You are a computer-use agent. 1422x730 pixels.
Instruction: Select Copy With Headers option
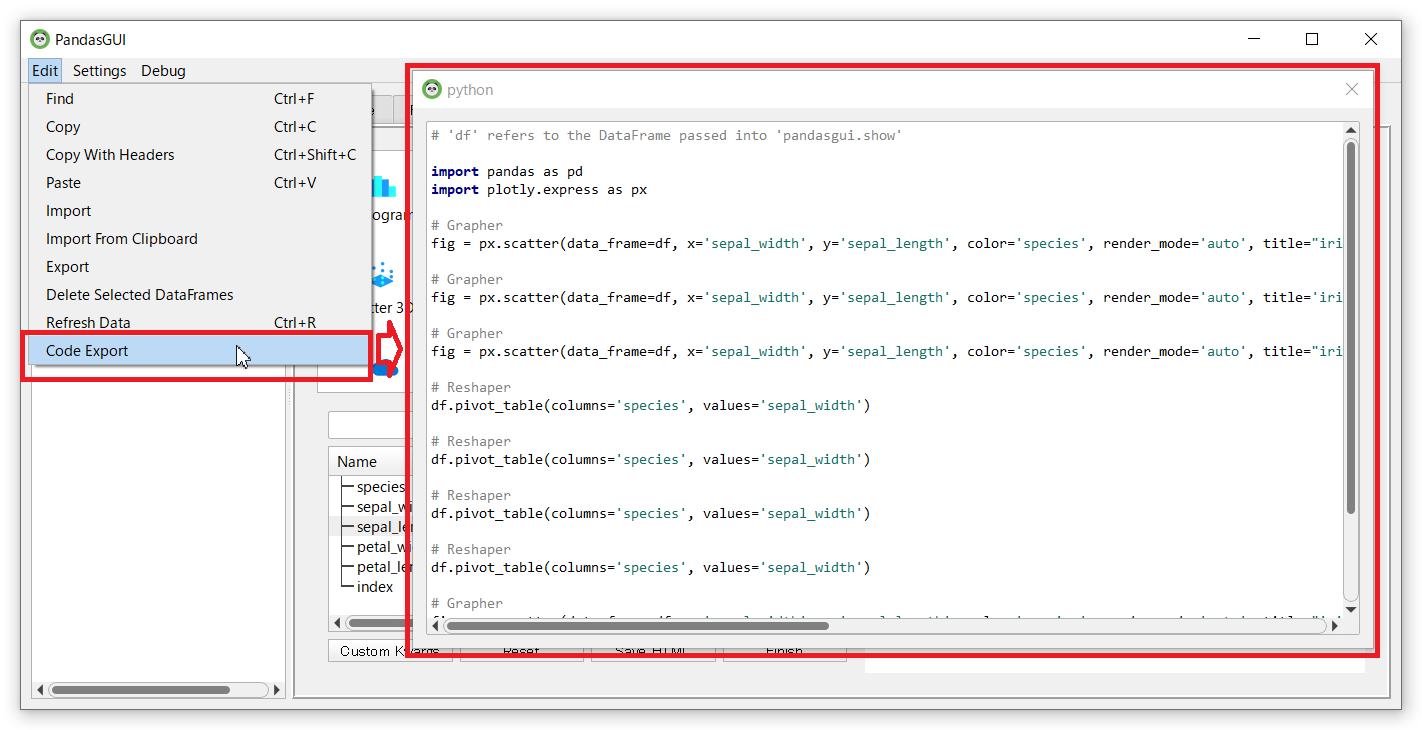tap(110, 155)
